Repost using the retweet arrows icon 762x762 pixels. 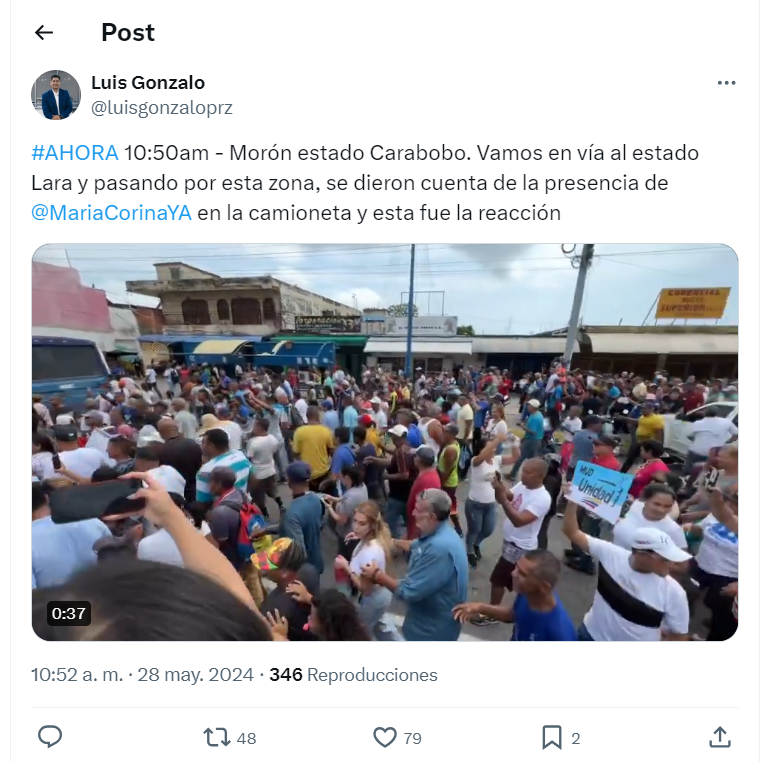(217, 737)
